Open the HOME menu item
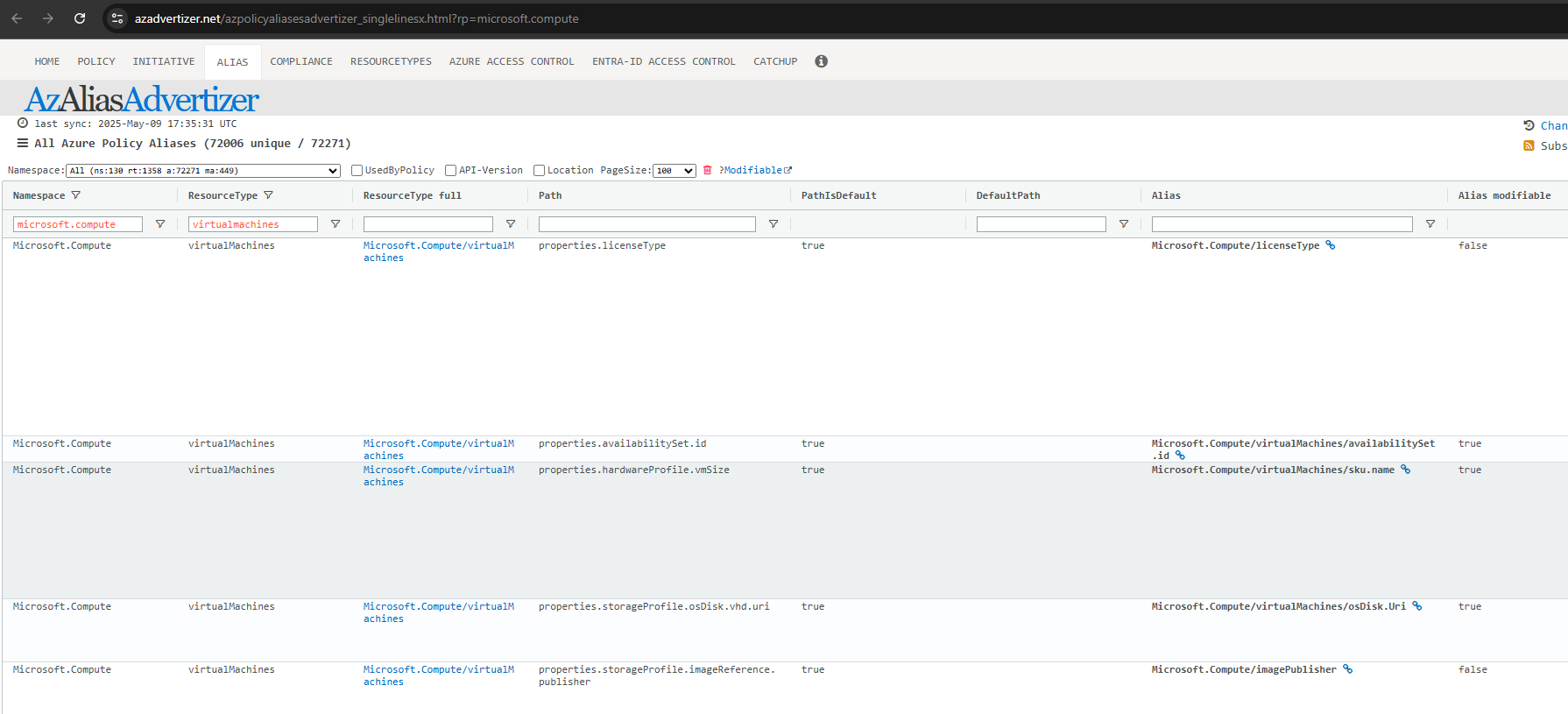Image resolution: width=1568 pixels, height=714 pixels. (x=47, y=61)
